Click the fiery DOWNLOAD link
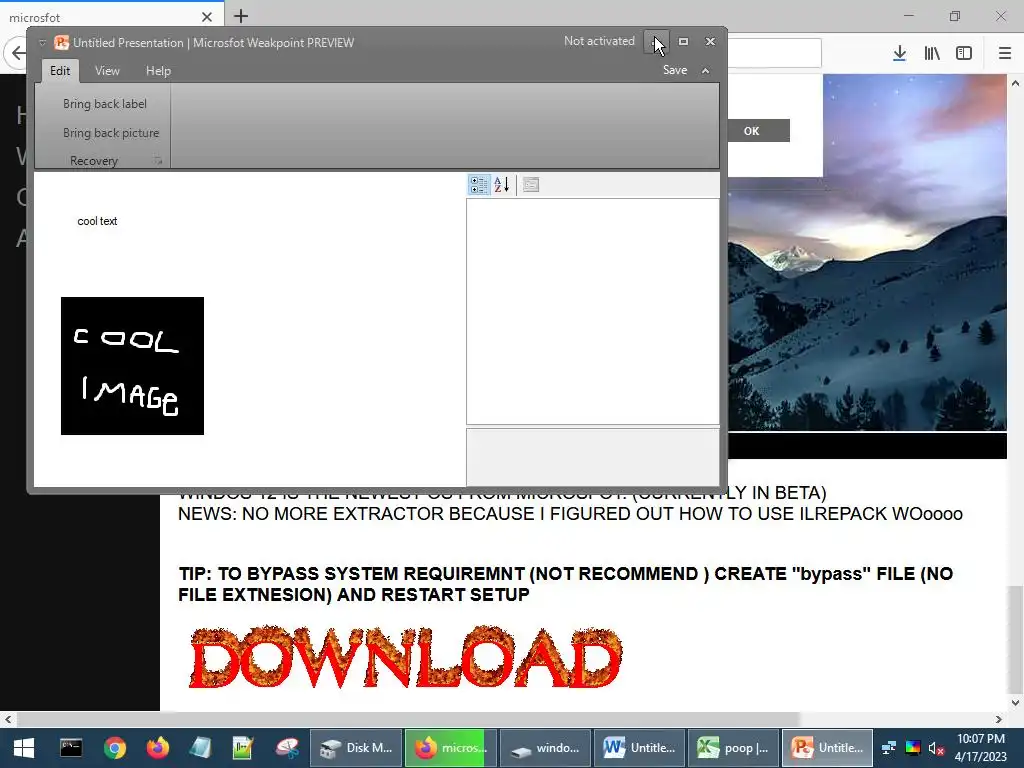Viewport: 1024px width, 768px height. tap(405, 656)
